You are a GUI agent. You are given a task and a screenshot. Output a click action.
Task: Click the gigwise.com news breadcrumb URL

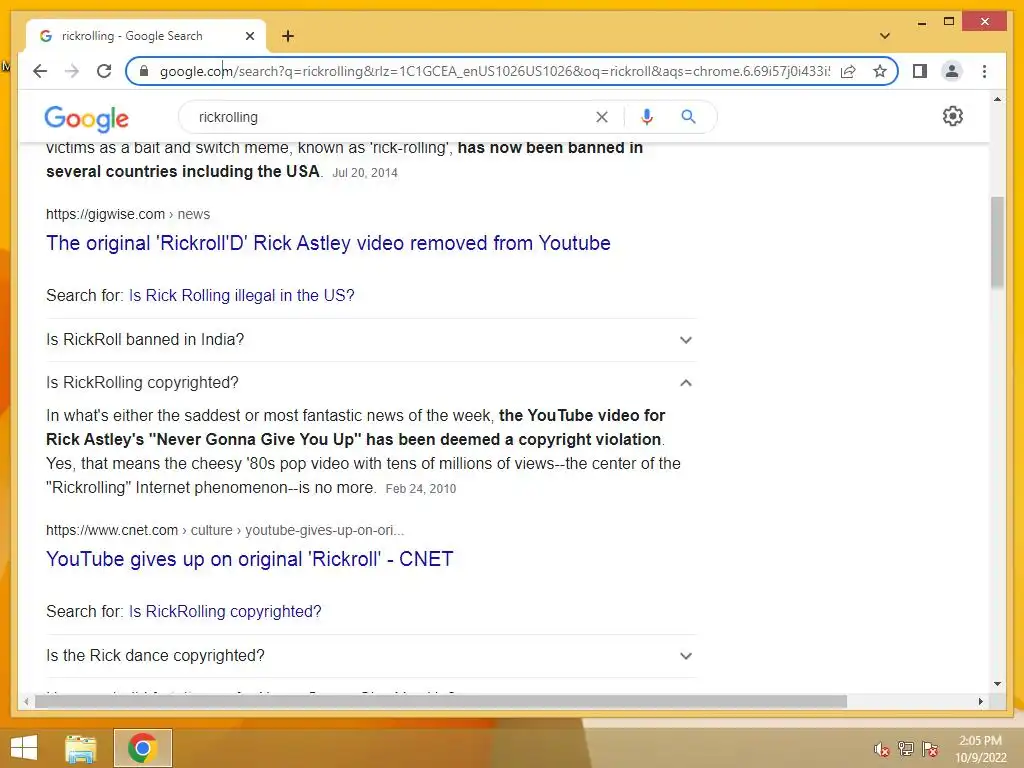point(128,214)
